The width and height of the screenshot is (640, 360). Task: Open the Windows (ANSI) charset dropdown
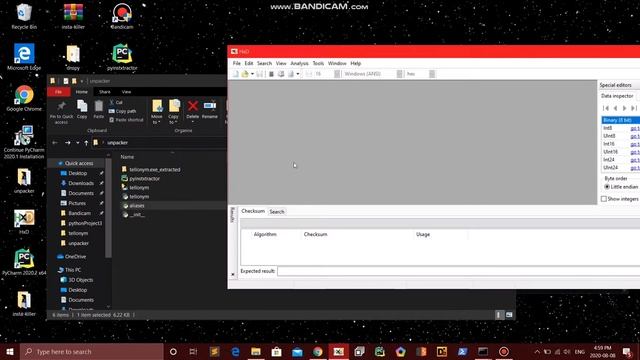(x=399, y=74)
